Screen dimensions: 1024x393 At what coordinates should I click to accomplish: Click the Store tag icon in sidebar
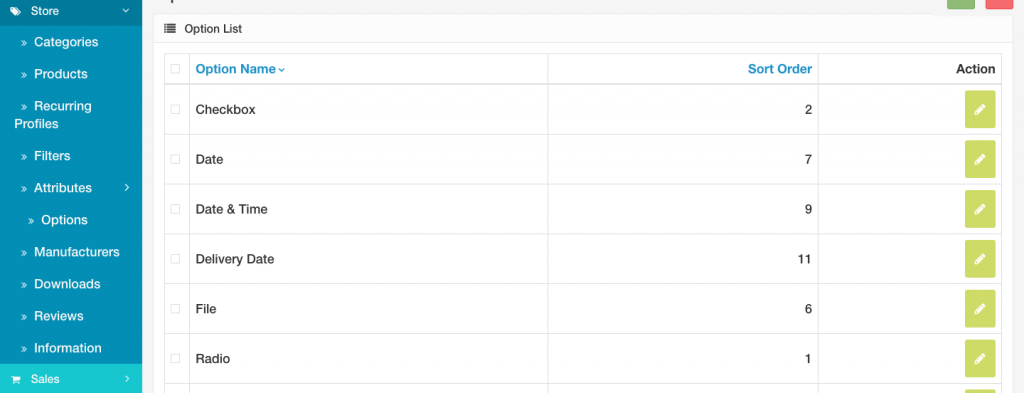pyautogui.click(x=16, y=11)
